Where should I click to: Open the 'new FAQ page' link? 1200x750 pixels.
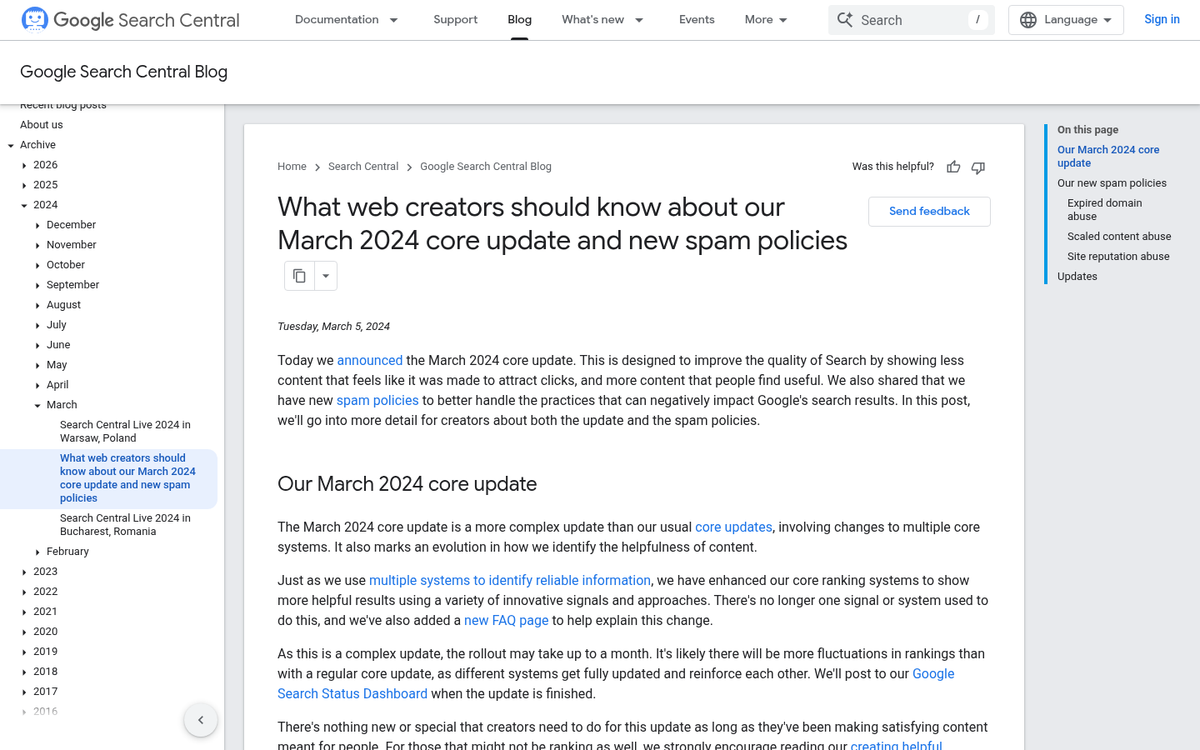pyautogui.click(x=506, y=620)
